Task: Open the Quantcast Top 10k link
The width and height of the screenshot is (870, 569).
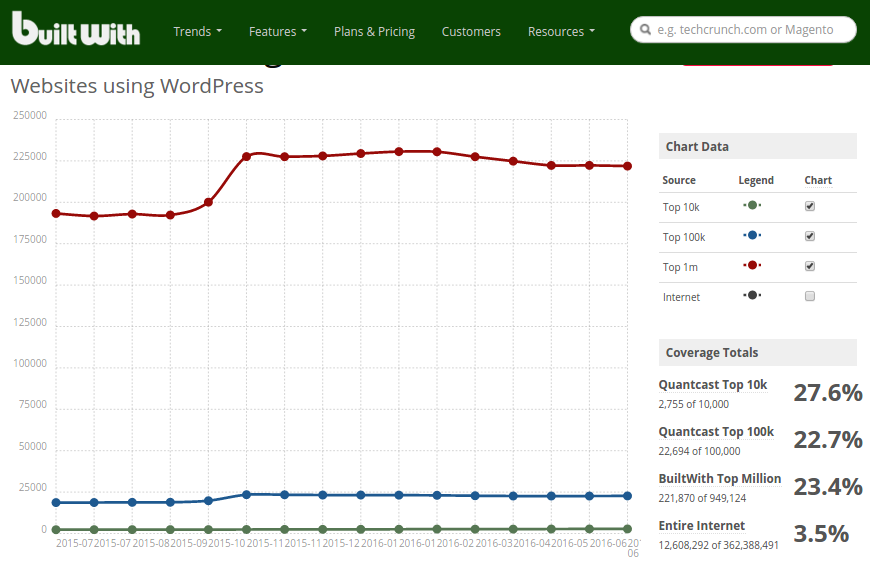Action: point(713,385)
